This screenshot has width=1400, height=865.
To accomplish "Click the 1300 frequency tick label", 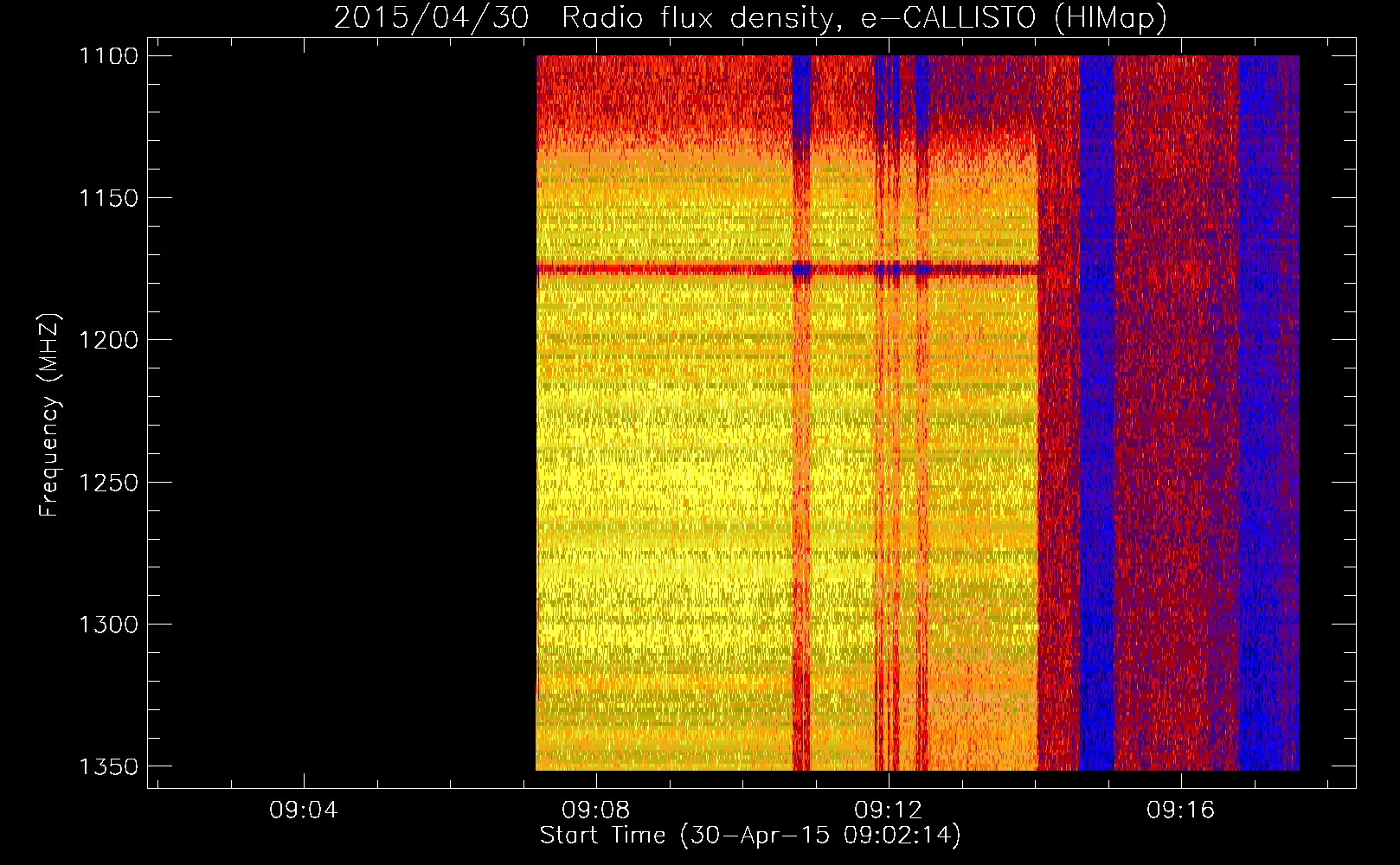I will 108,625.
